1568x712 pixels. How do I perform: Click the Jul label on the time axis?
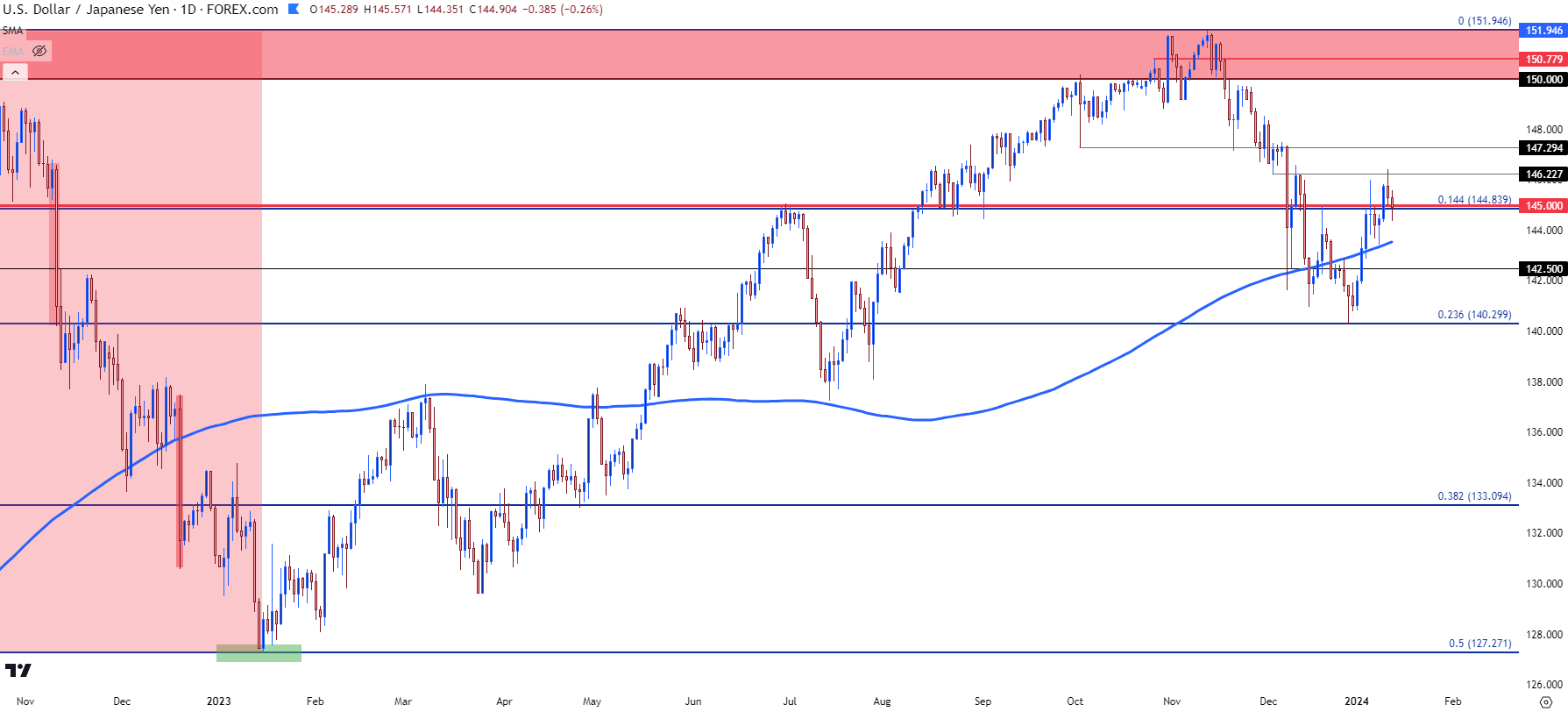pyautogui.click(x=790, y=701)
